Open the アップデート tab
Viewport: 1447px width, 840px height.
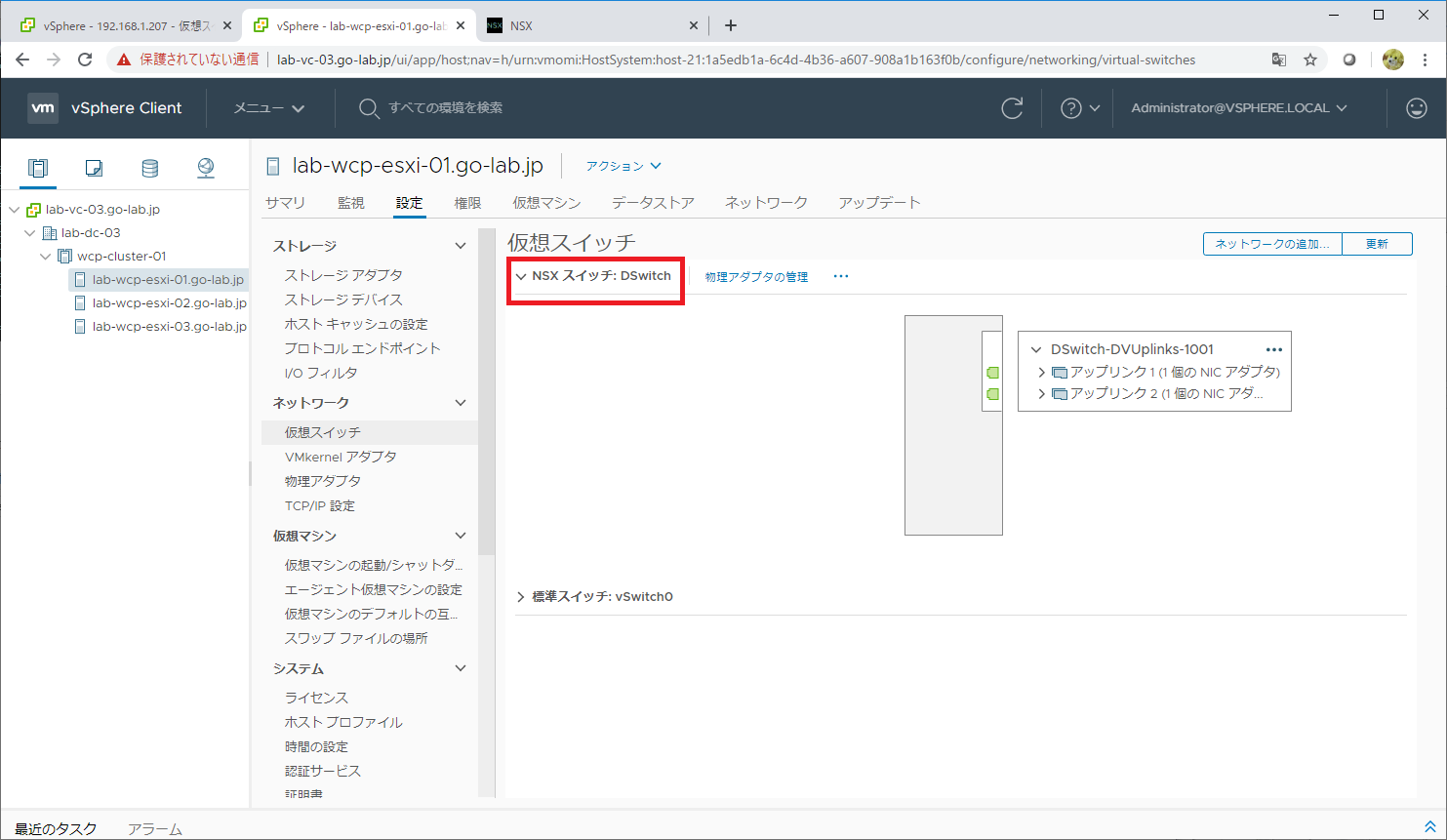[879, 203]
